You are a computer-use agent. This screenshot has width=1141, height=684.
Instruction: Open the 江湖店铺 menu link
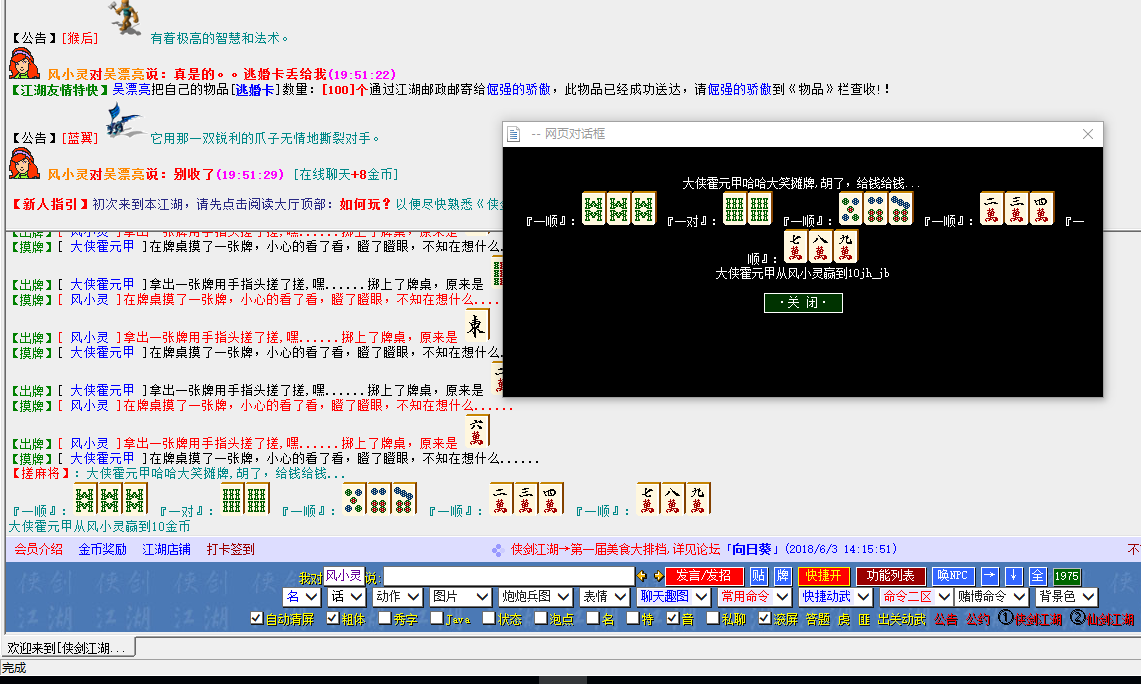[x=167, y=549]
